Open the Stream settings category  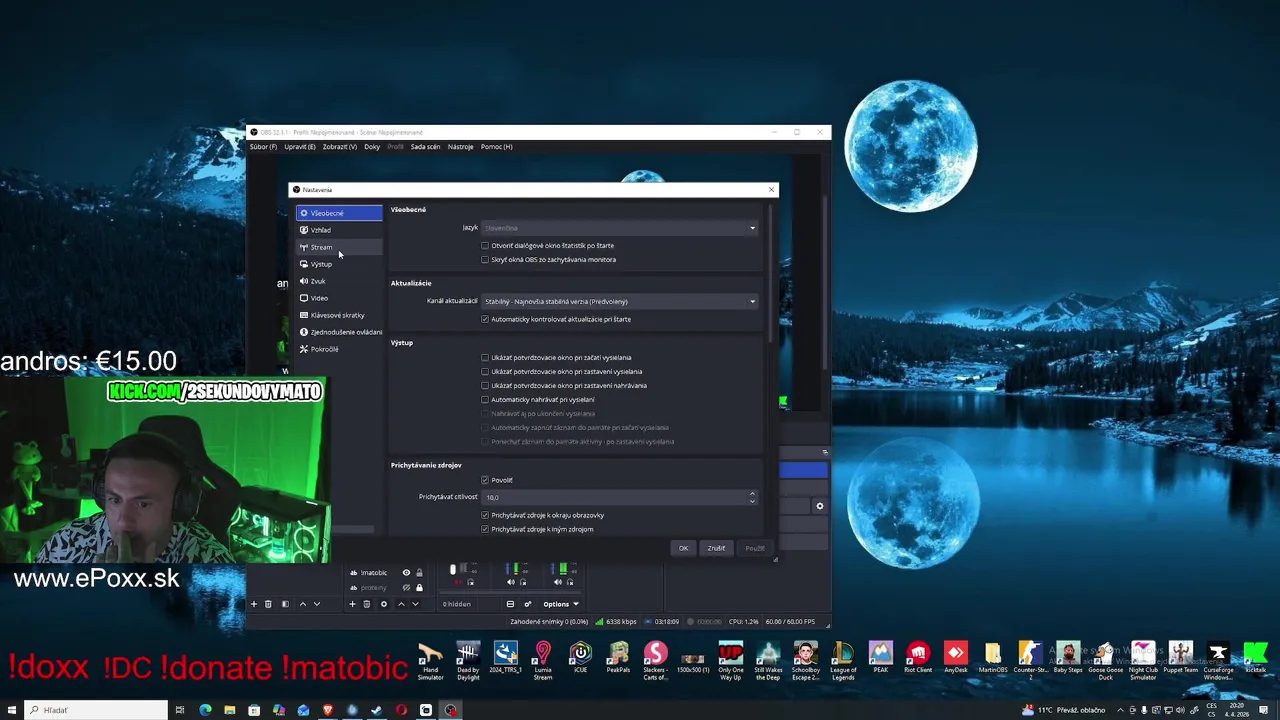(339, 247)
